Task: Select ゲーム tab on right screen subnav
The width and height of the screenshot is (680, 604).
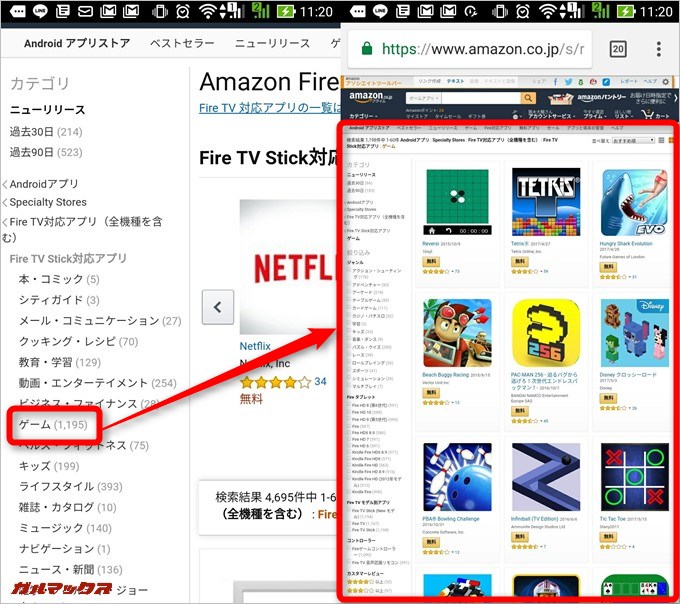Action: (x=471, y=128)
